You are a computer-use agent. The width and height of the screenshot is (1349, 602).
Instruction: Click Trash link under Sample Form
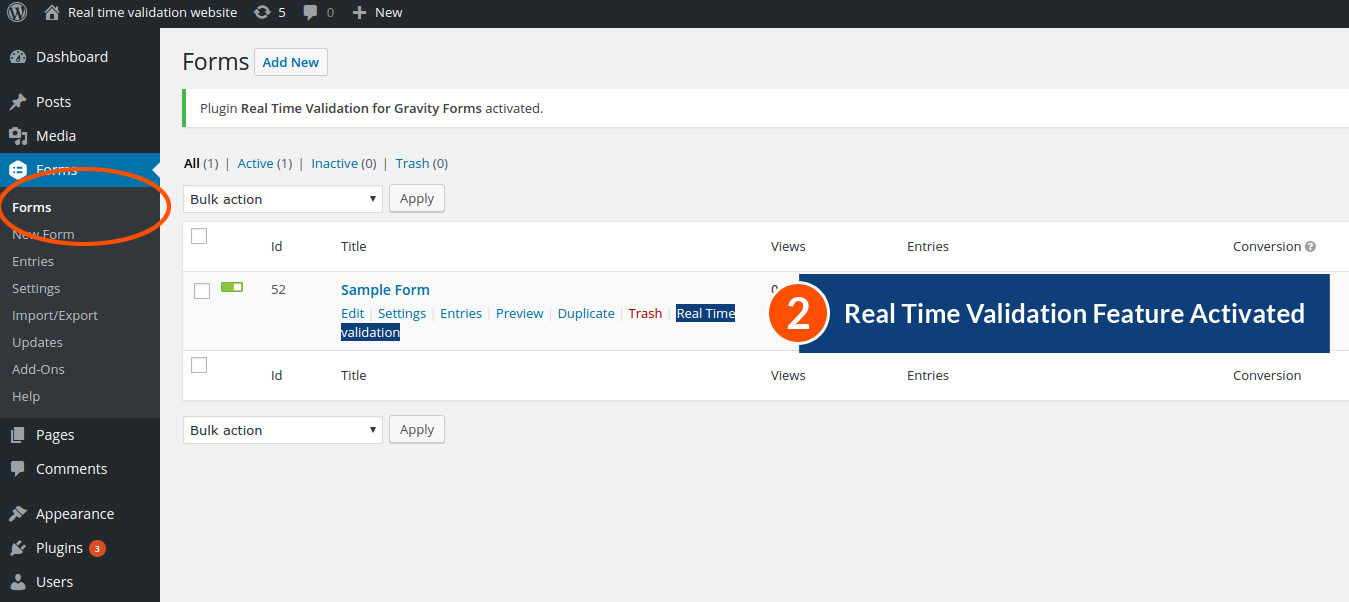645,313
